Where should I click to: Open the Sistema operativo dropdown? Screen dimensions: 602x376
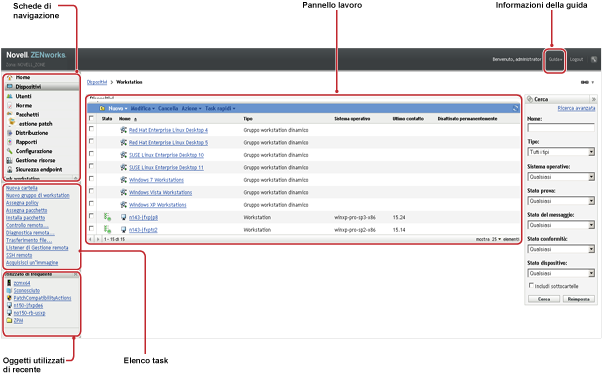561,177
